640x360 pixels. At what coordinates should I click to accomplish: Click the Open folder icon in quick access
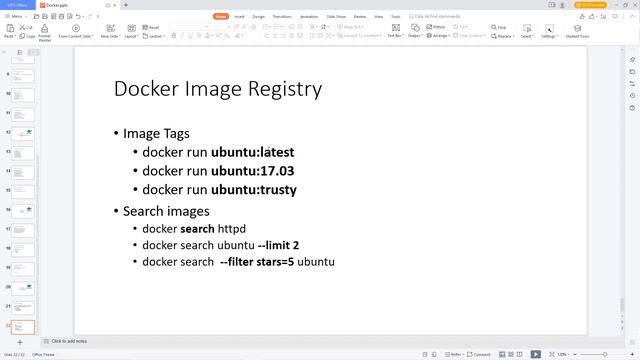36,16
